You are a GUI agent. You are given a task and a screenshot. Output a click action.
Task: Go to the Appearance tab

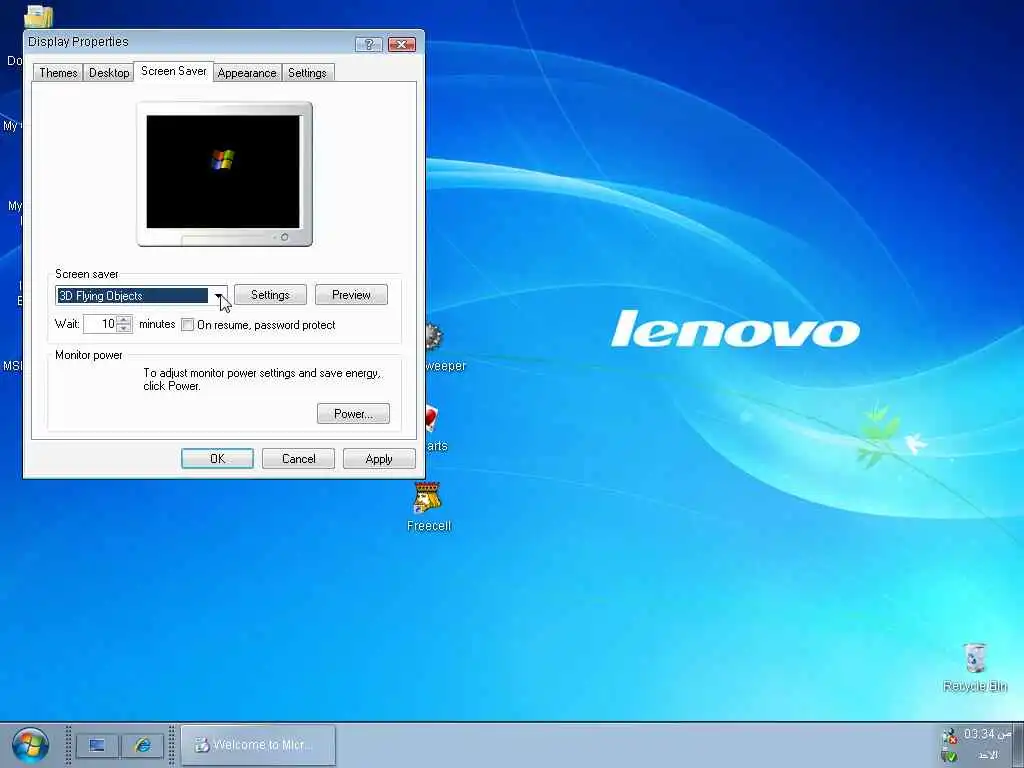[x=247, y=72]
